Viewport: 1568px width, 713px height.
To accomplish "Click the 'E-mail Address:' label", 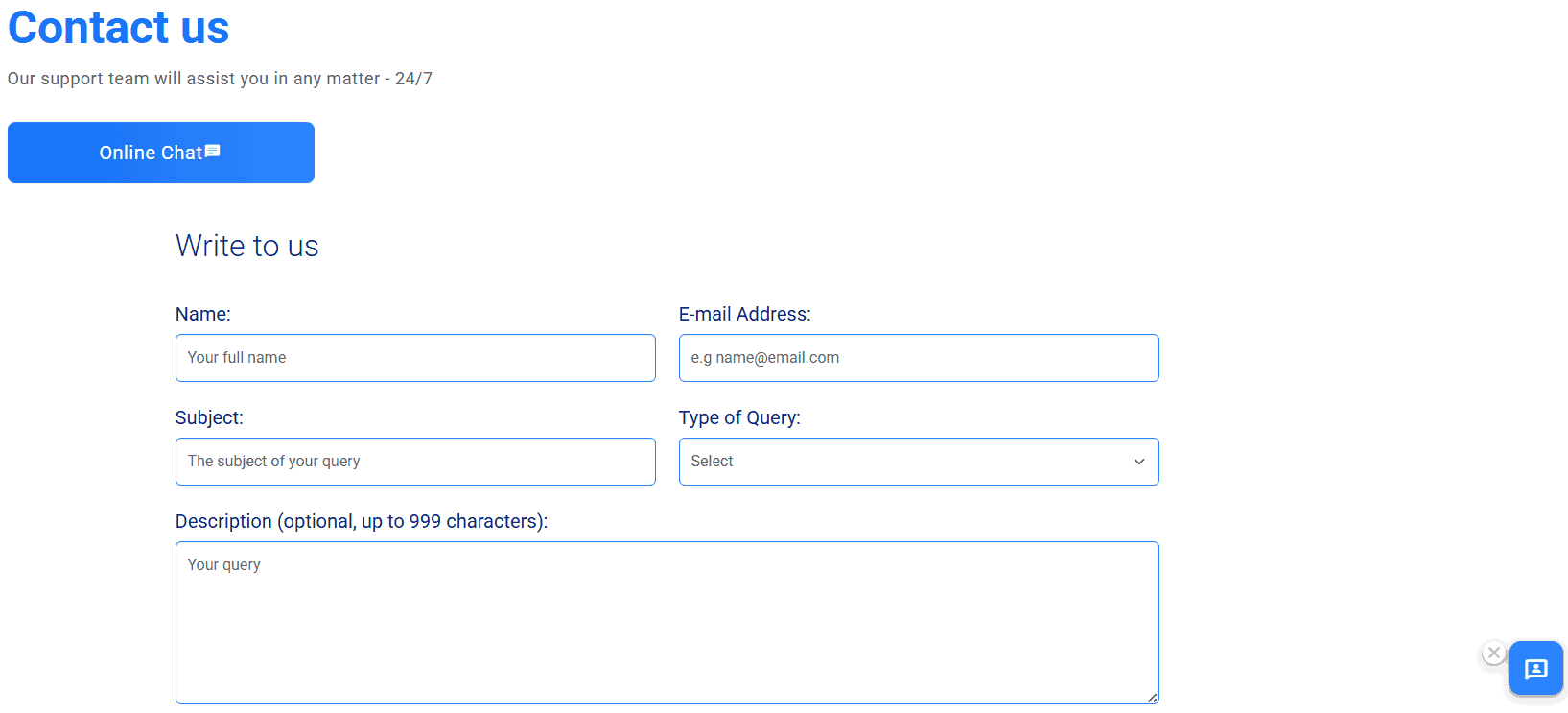I will tap(745, 314).
